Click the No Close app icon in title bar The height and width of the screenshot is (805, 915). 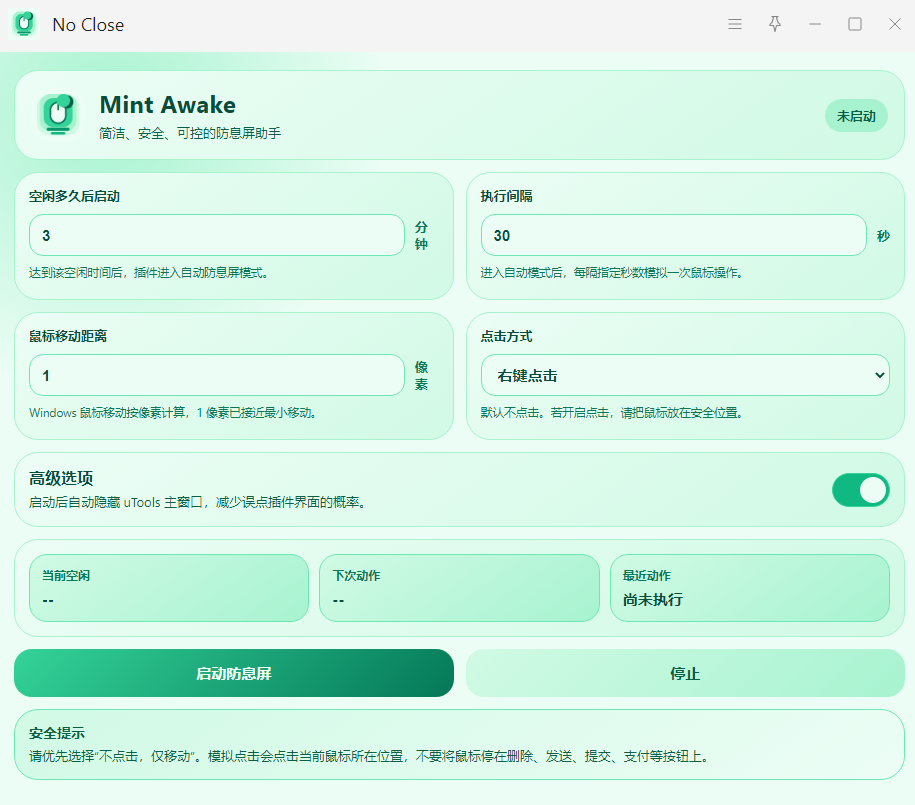(24, 25)
